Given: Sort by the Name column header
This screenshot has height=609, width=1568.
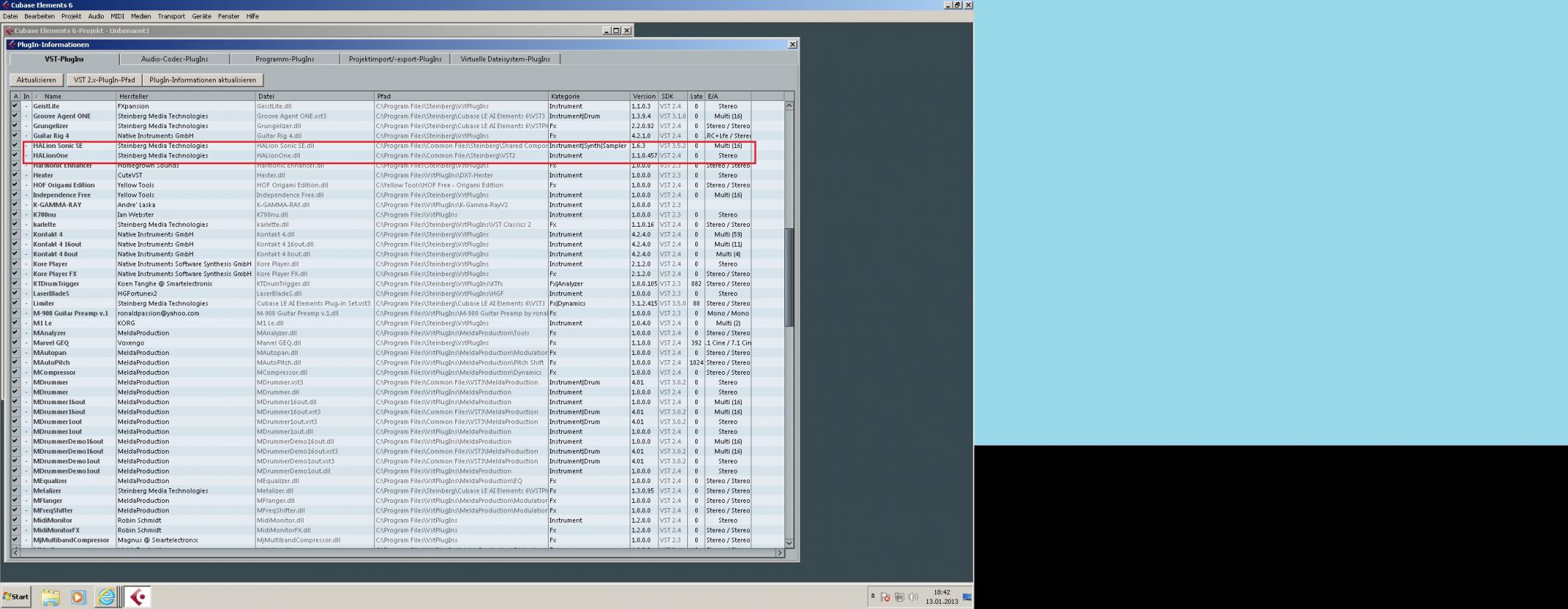Looking at the screenshot, I should click(x=74, y=96).
